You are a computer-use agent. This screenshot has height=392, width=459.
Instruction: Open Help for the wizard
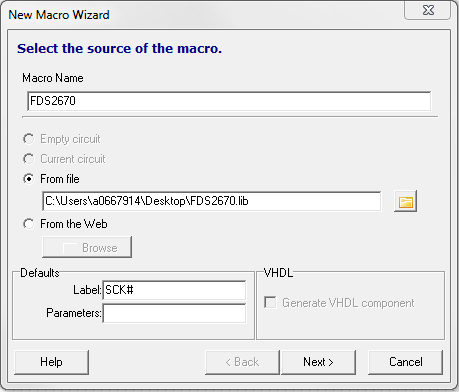point(52,362)
